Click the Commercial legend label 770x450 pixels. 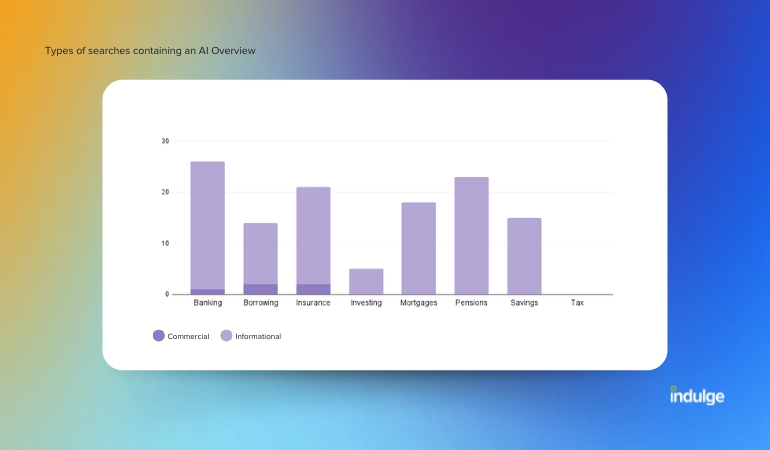click(189, 337)
